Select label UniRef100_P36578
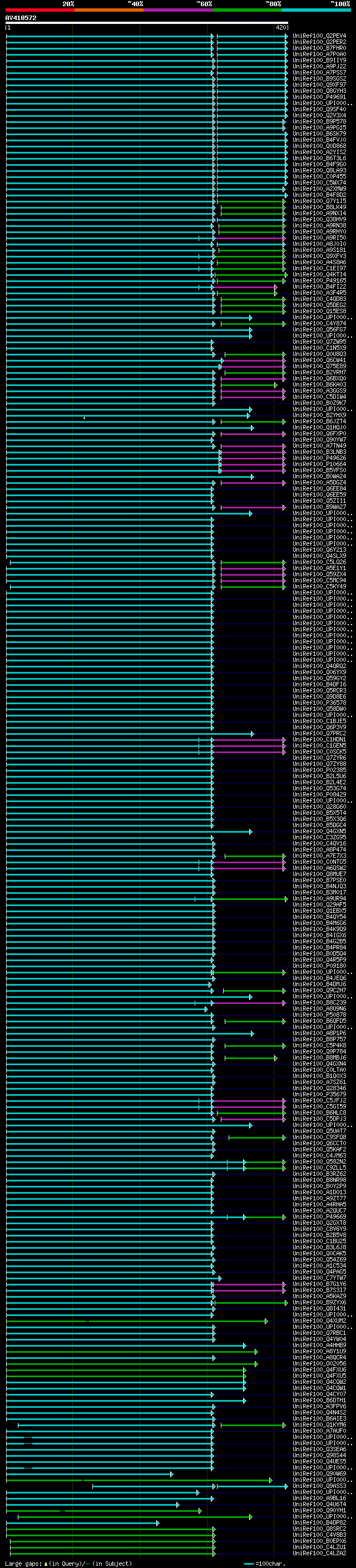Viewport: 356px width, 1568px height. tap(319, 703)
